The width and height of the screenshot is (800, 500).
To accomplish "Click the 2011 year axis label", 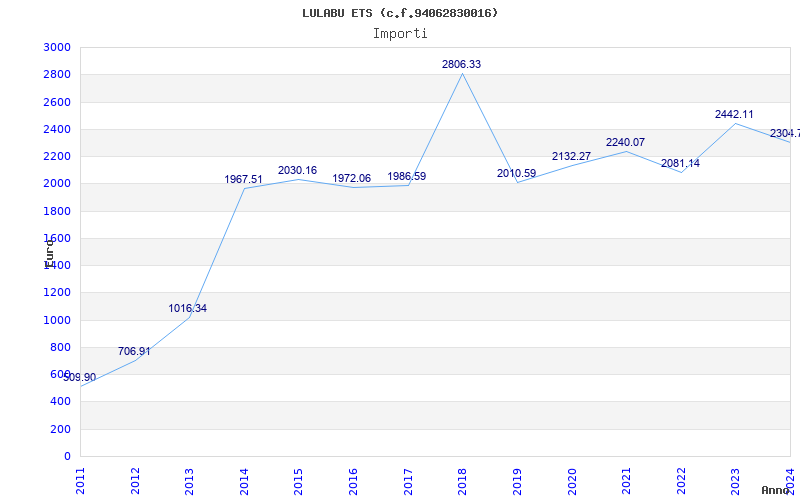I will (80, 481).
